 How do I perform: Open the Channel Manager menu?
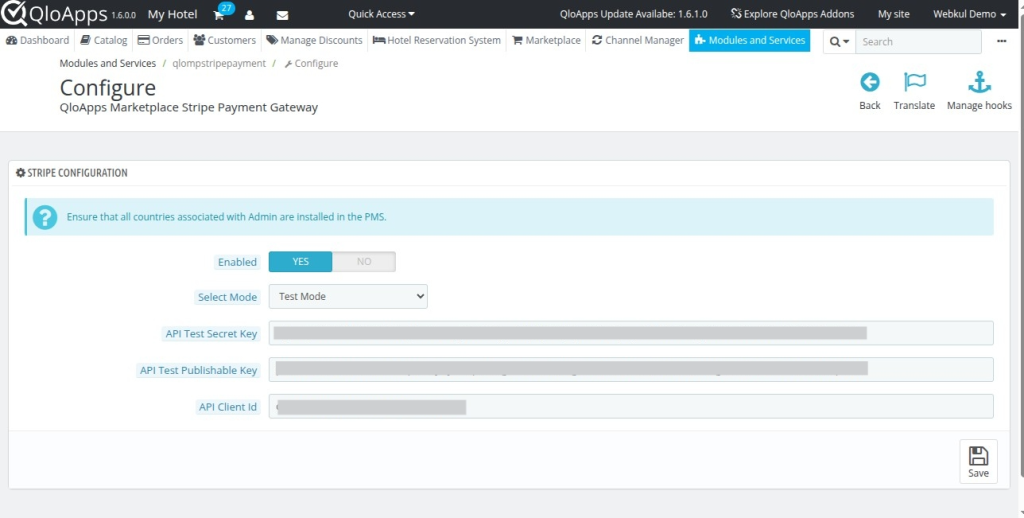coord(637,40)
